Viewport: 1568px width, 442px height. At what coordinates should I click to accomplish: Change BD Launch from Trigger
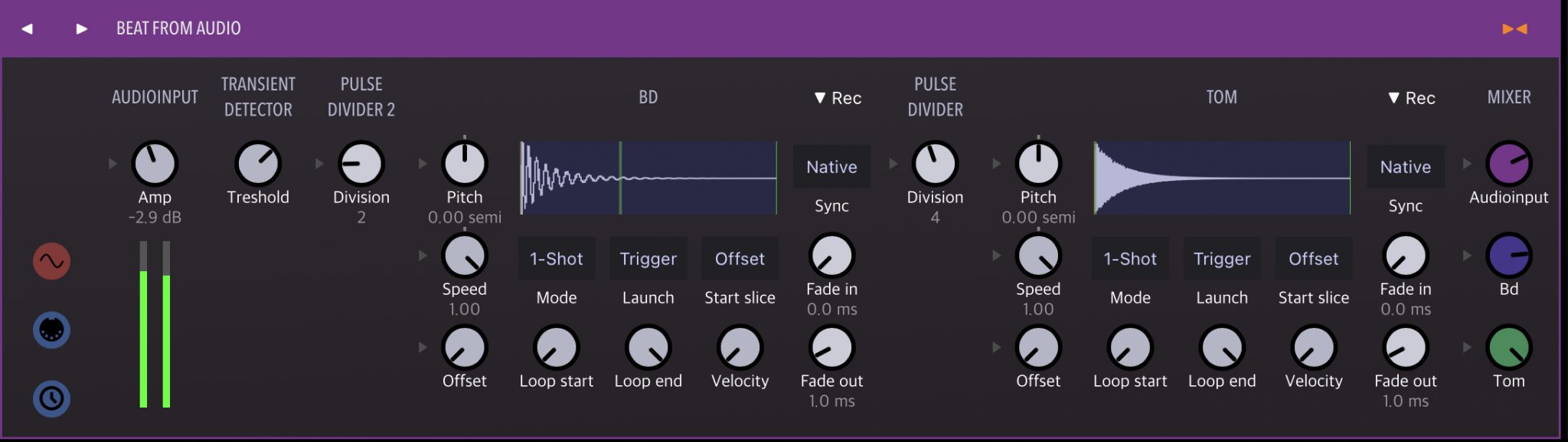click(648, 259)
